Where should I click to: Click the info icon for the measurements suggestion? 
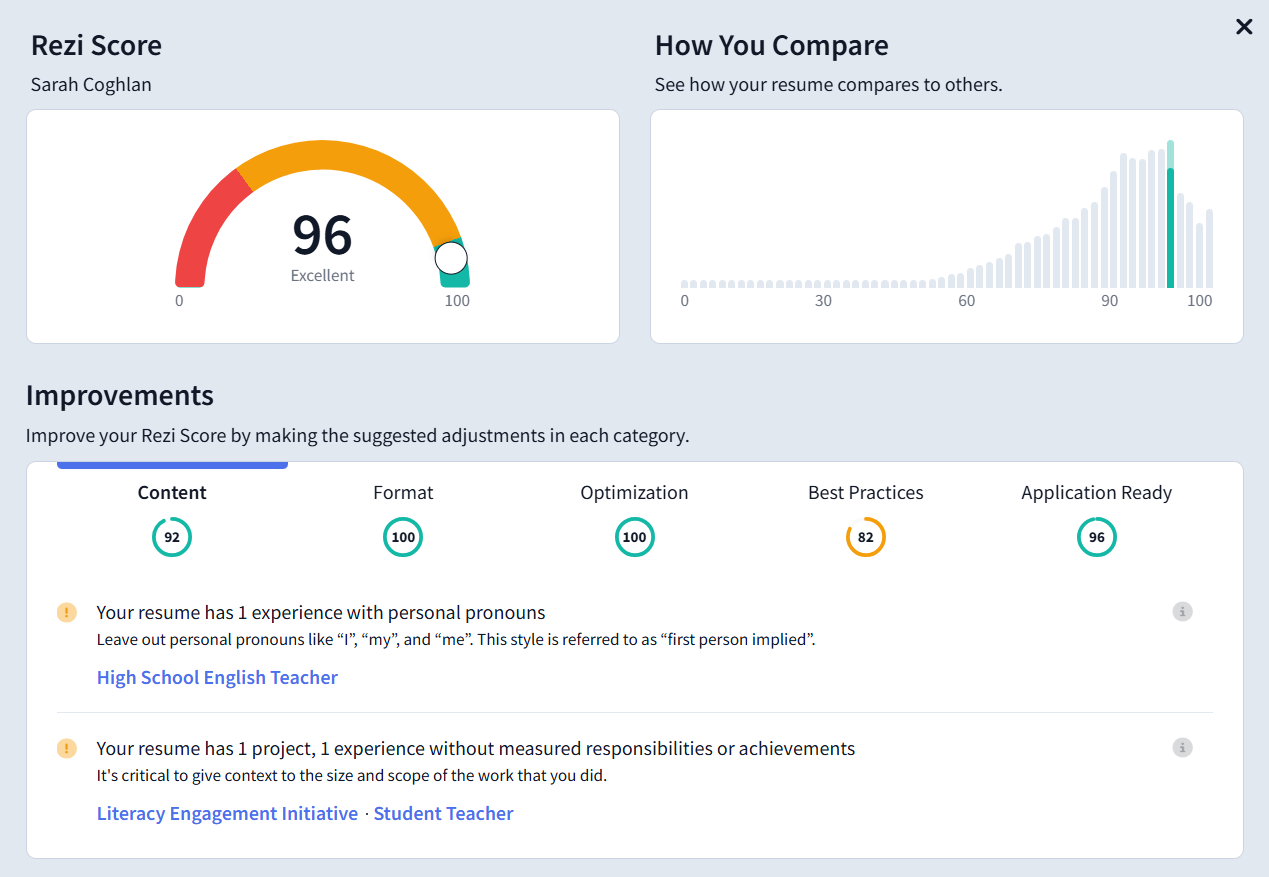point(1182,747)
